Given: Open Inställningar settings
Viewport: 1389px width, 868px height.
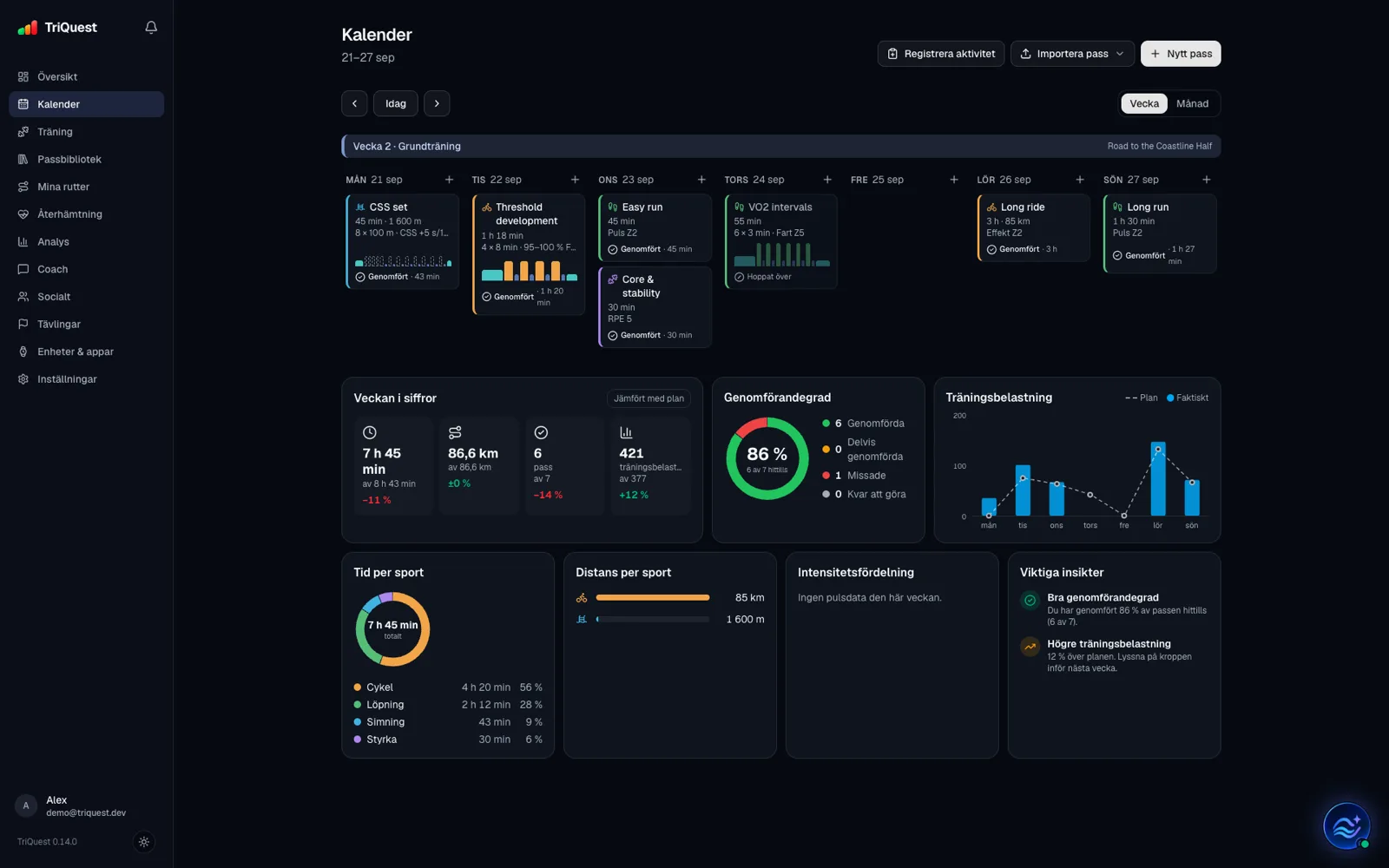Looking at the screenshot, I should point(86,379).
